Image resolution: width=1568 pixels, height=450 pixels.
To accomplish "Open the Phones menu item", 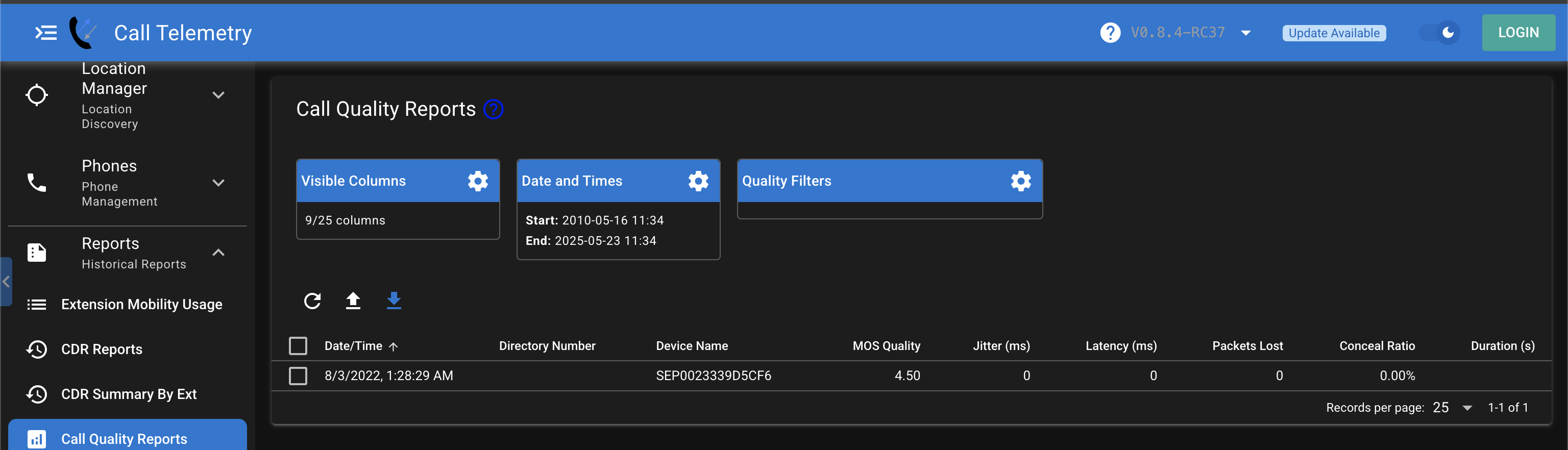I will tap(128, 183).
